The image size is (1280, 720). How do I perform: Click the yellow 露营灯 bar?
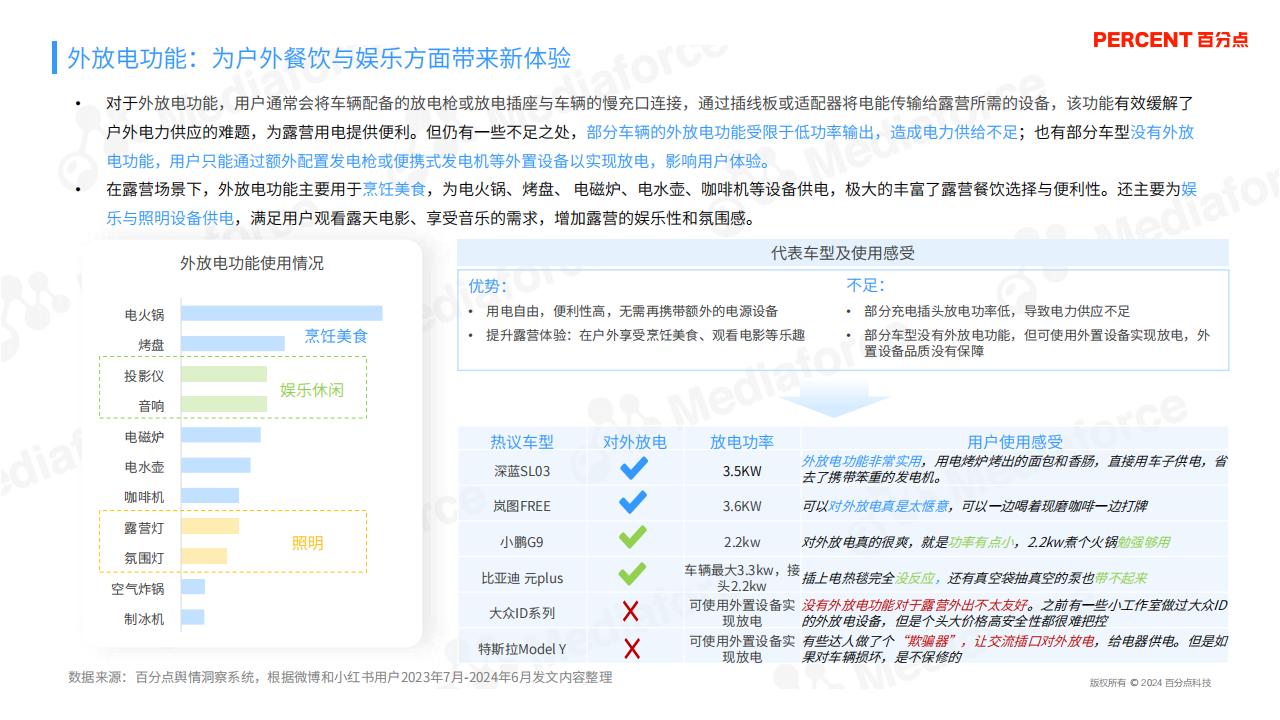pyautogui.click(x=209, y=526)
